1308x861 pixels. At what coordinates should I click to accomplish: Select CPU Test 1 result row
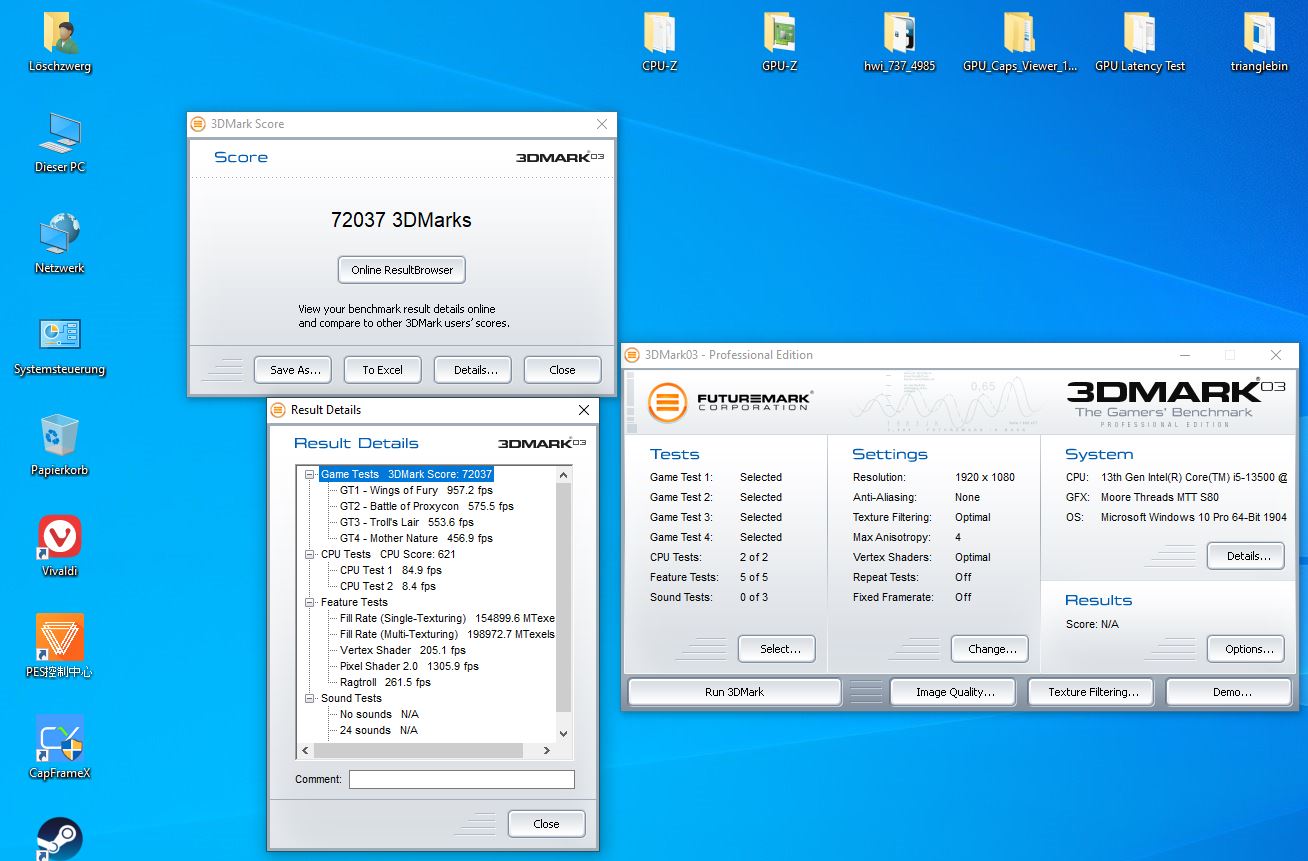[x=391, y=570]
